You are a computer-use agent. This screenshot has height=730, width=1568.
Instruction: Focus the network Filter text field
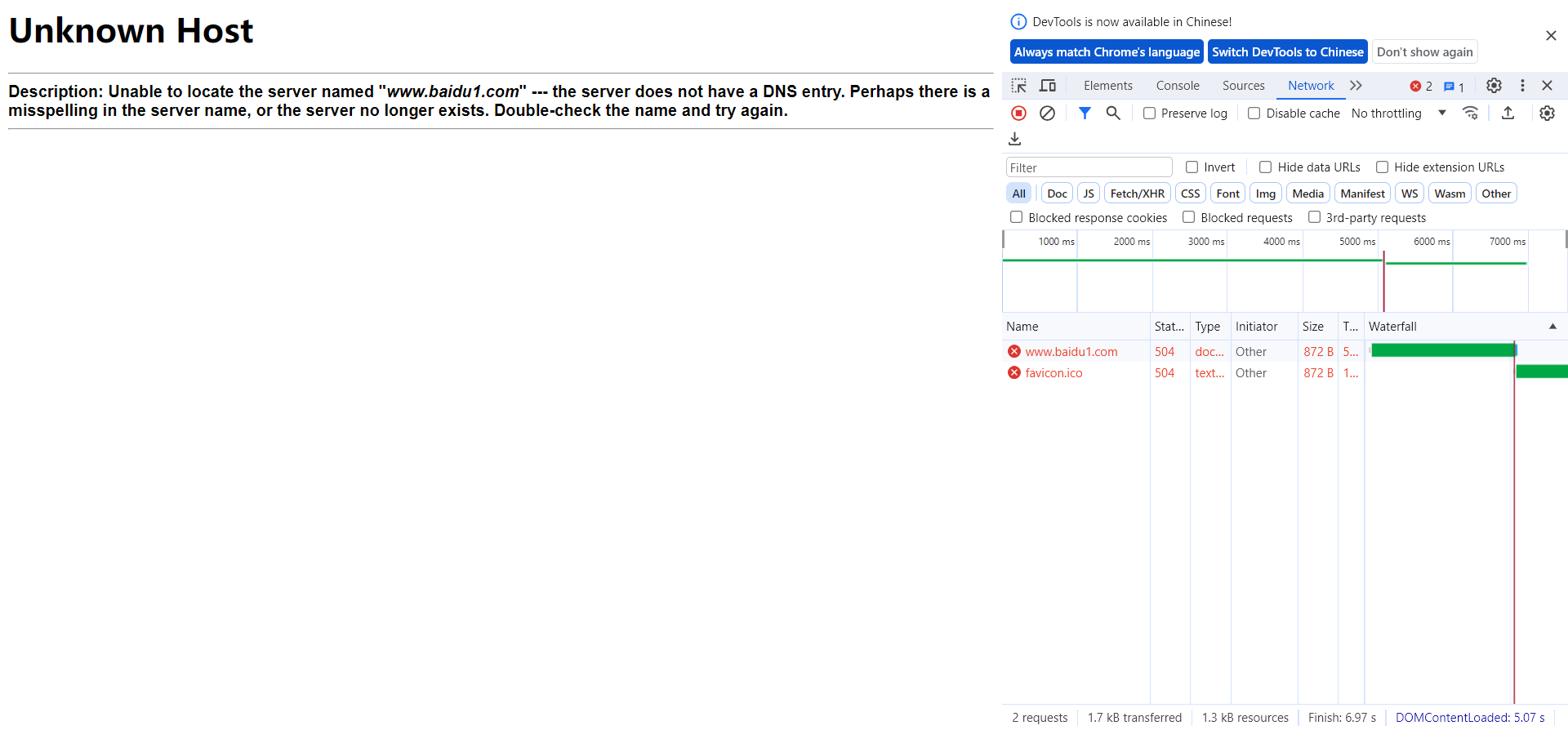point(1089,167)
